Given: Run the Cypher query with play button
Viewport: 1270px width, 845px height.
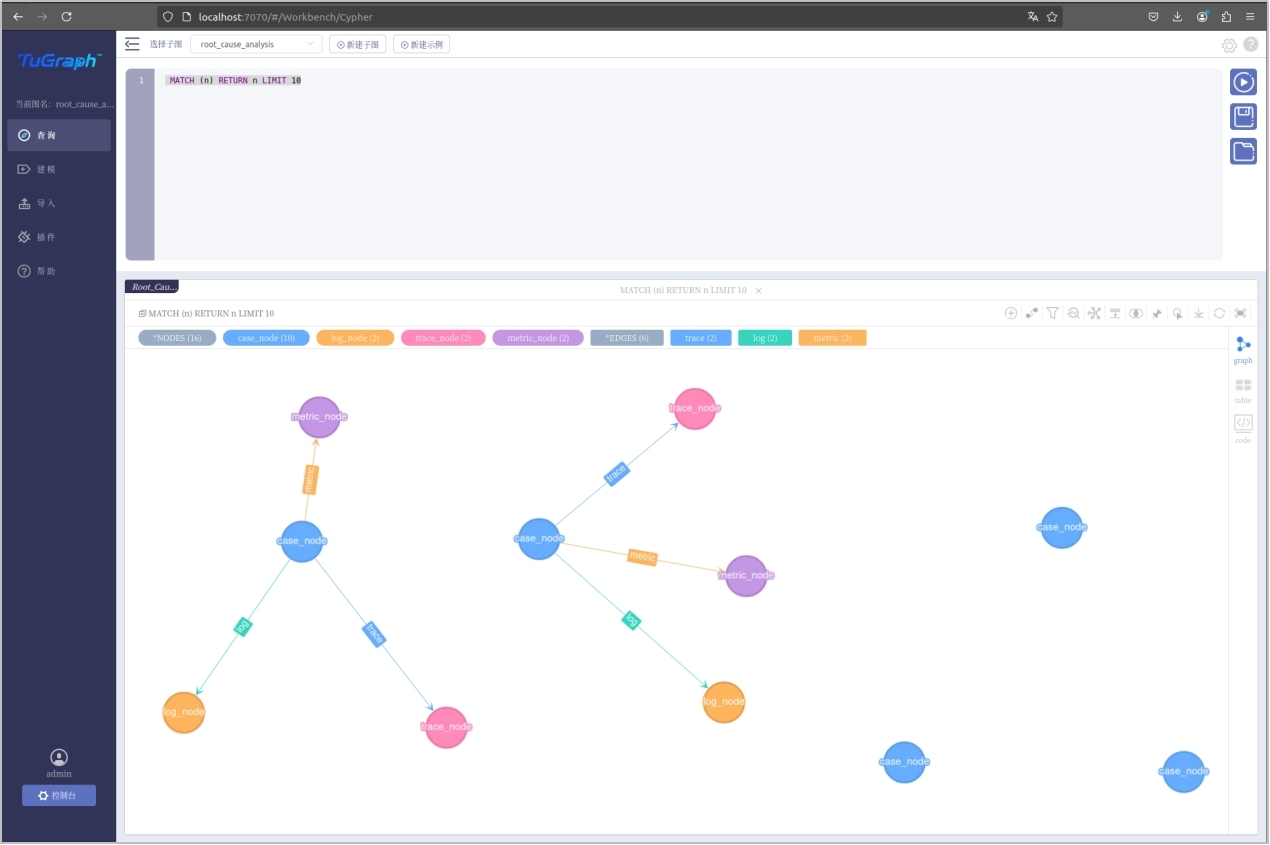Looking at the screenshot, I should [x=1243, y=82].
